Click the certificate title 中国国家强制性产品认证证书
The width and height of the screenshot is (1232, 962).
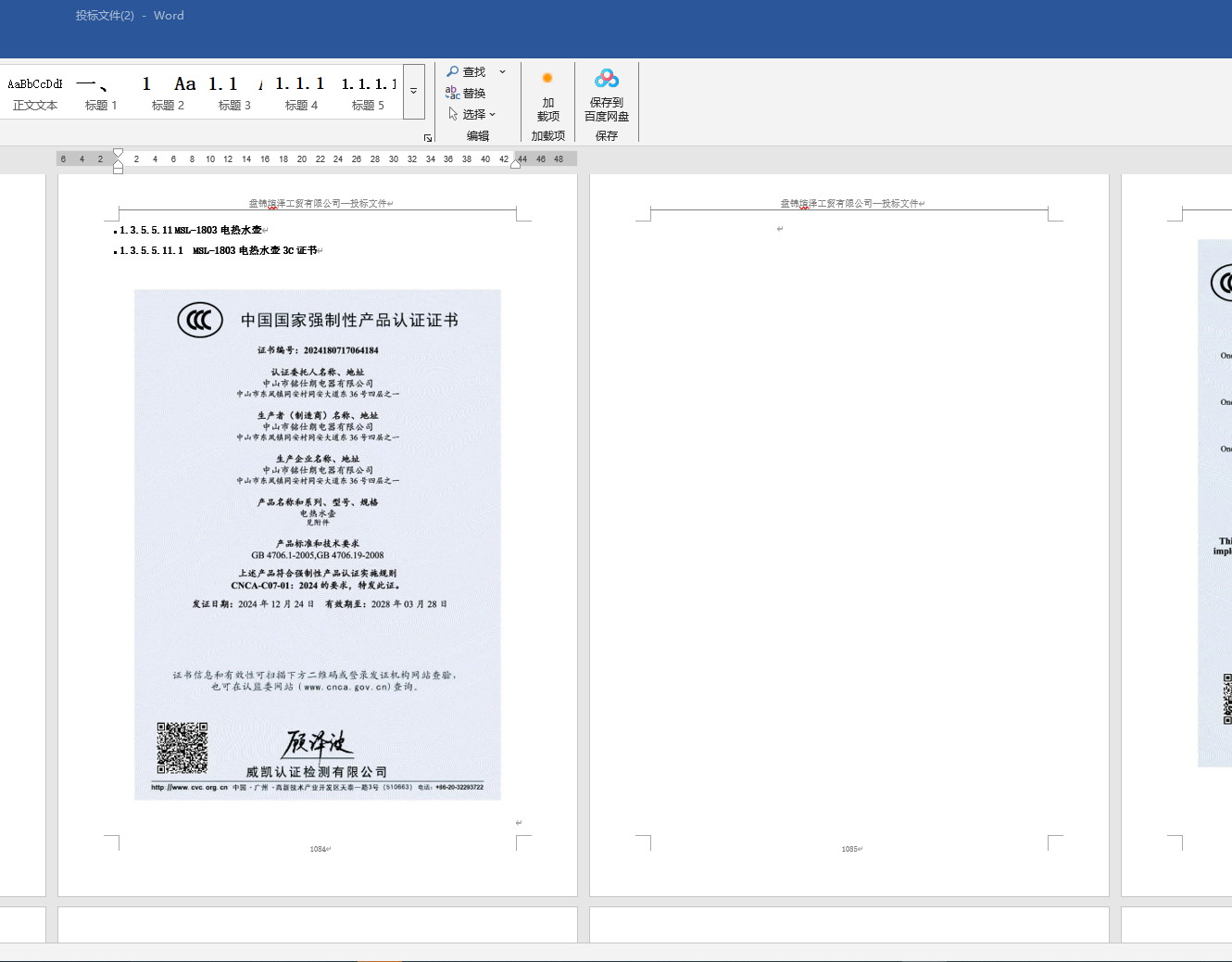pos(349,320)
